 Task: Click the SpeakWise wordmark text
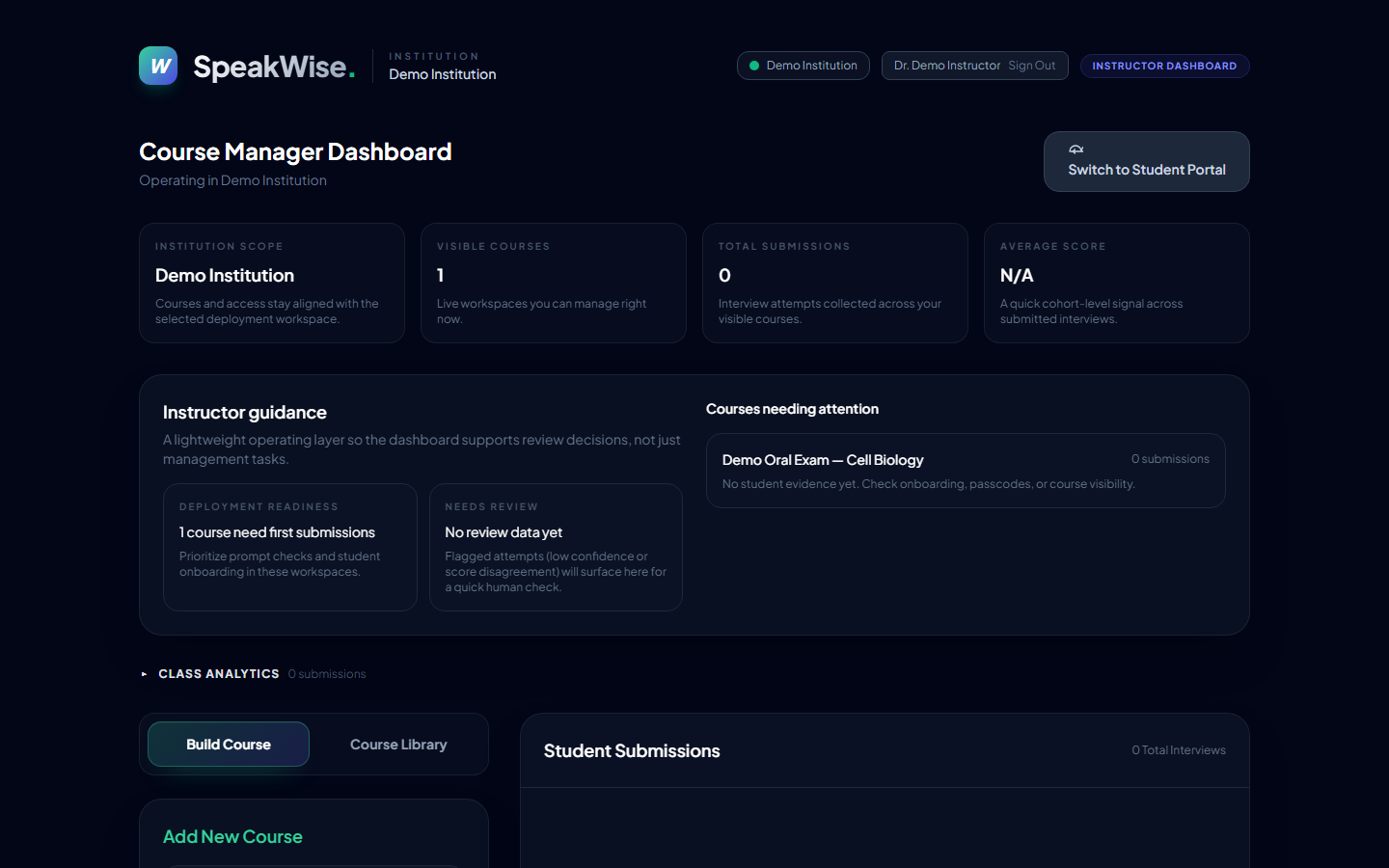274,67
